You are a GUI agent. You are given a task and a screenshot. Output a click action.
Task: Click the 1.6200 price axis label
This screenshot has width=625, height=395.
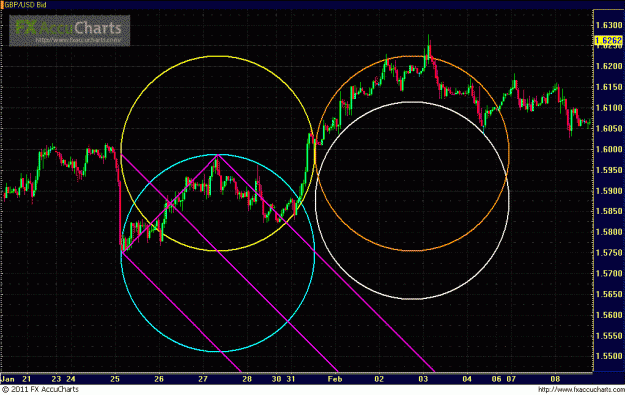pos(609,66)
